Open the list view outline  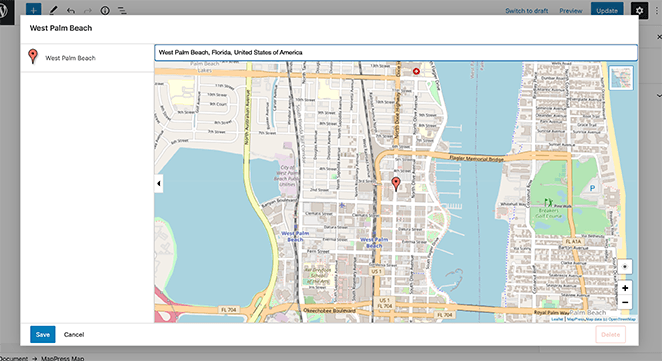pyautogui.click(x=122, y=11)
